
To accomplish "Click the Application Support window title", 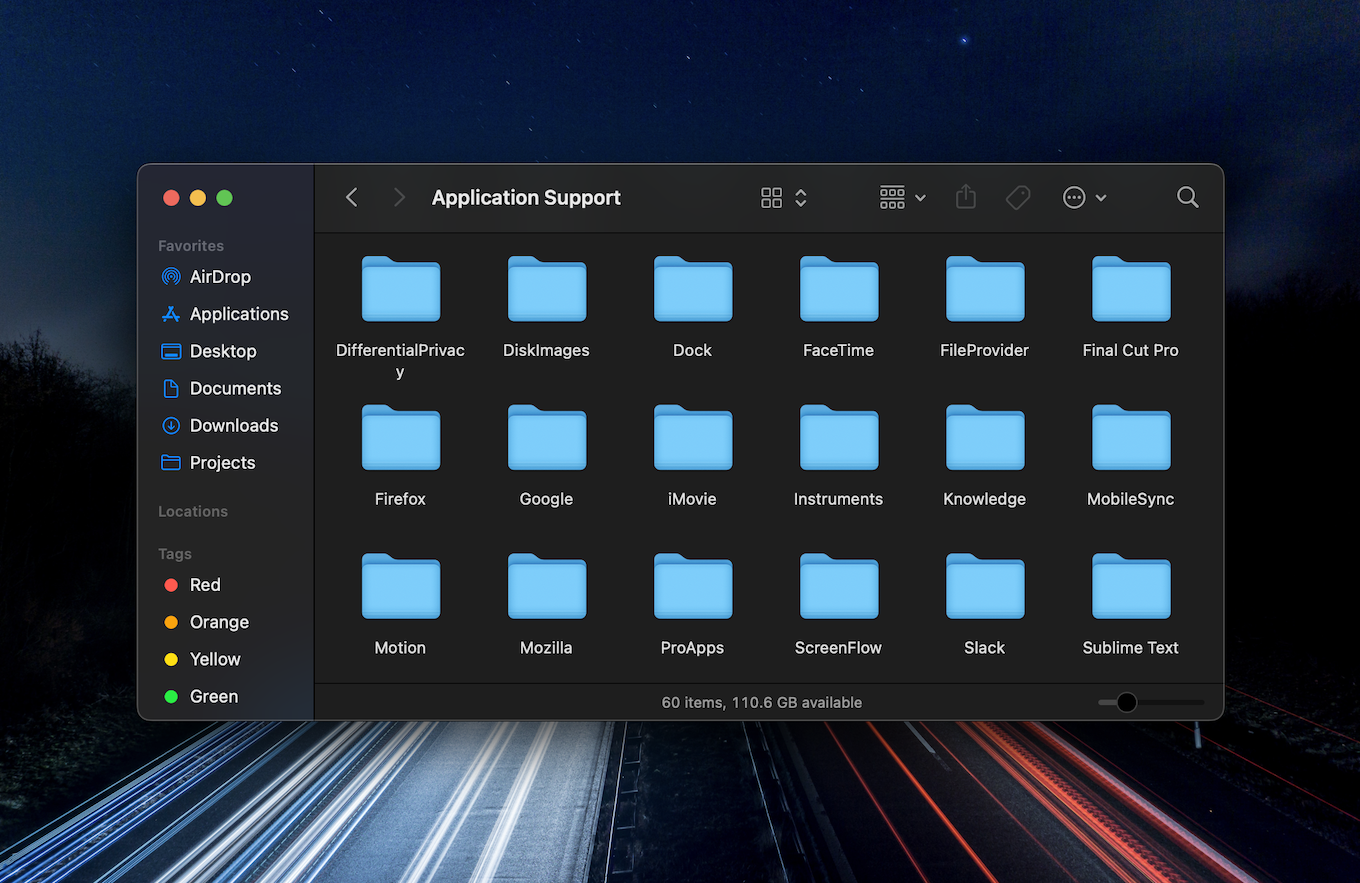I will (526, 198).
